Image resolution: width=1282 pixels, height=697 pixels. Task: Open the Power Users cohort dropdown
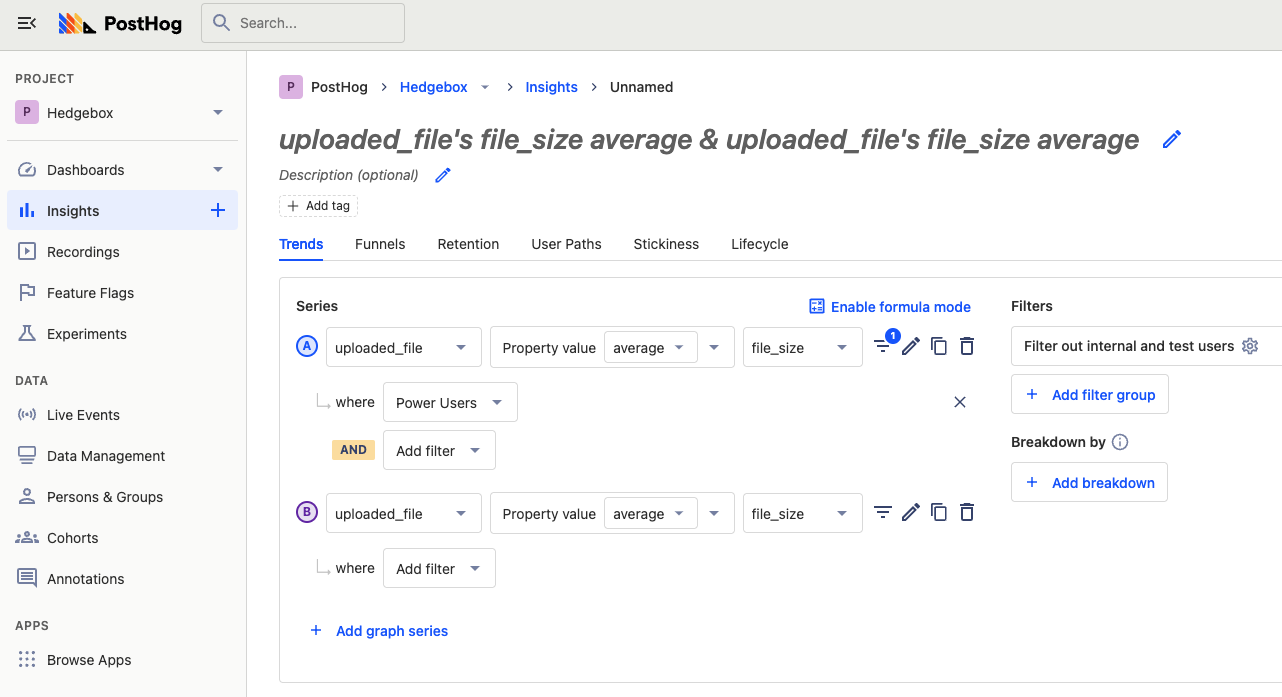[x=450, y=402]
